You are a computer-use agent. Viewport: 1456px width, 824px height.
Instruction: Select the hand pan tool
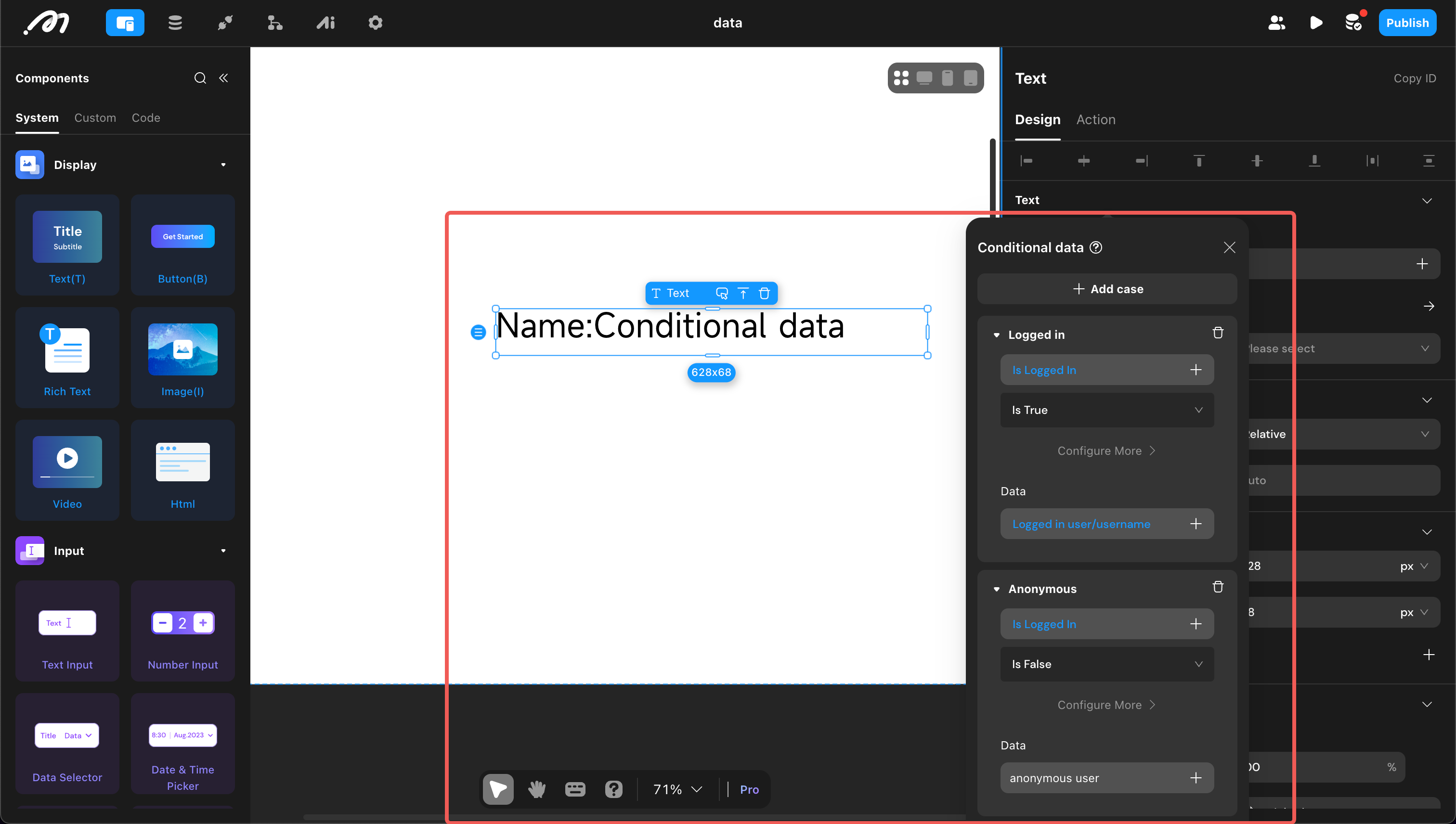point(536,789)
